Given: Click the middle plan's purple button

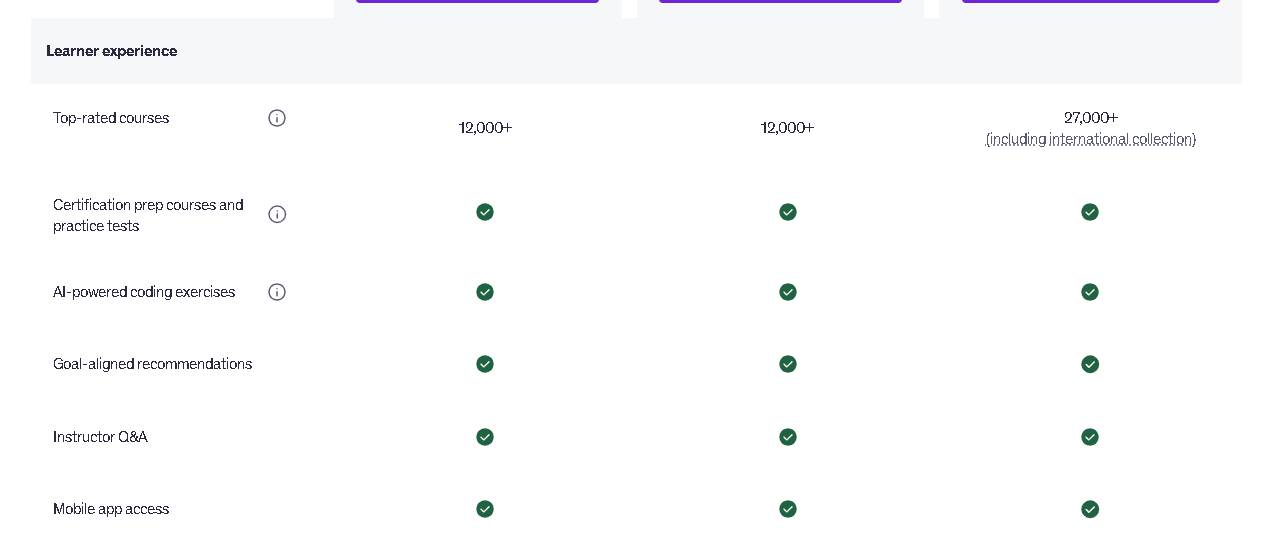Looking at the screenshot, I should coord(780,1).
